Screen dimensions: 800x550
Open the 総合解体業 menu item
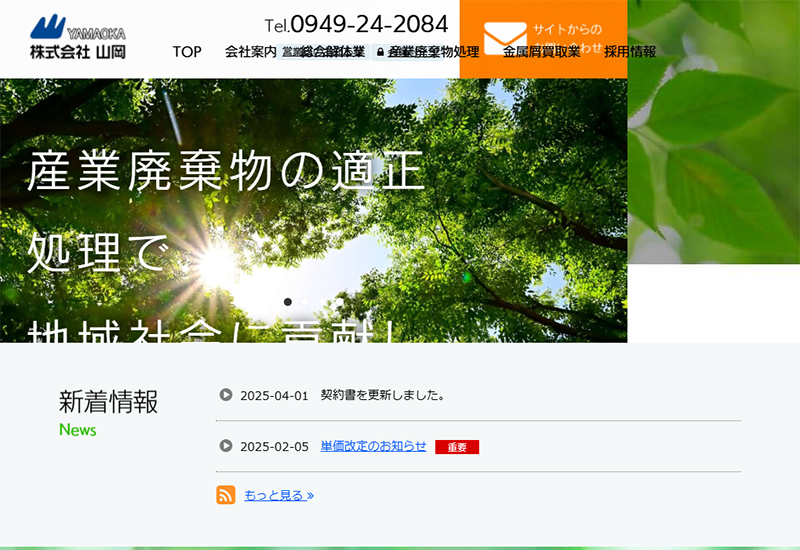pyautogui.click(x=333, y=52)
